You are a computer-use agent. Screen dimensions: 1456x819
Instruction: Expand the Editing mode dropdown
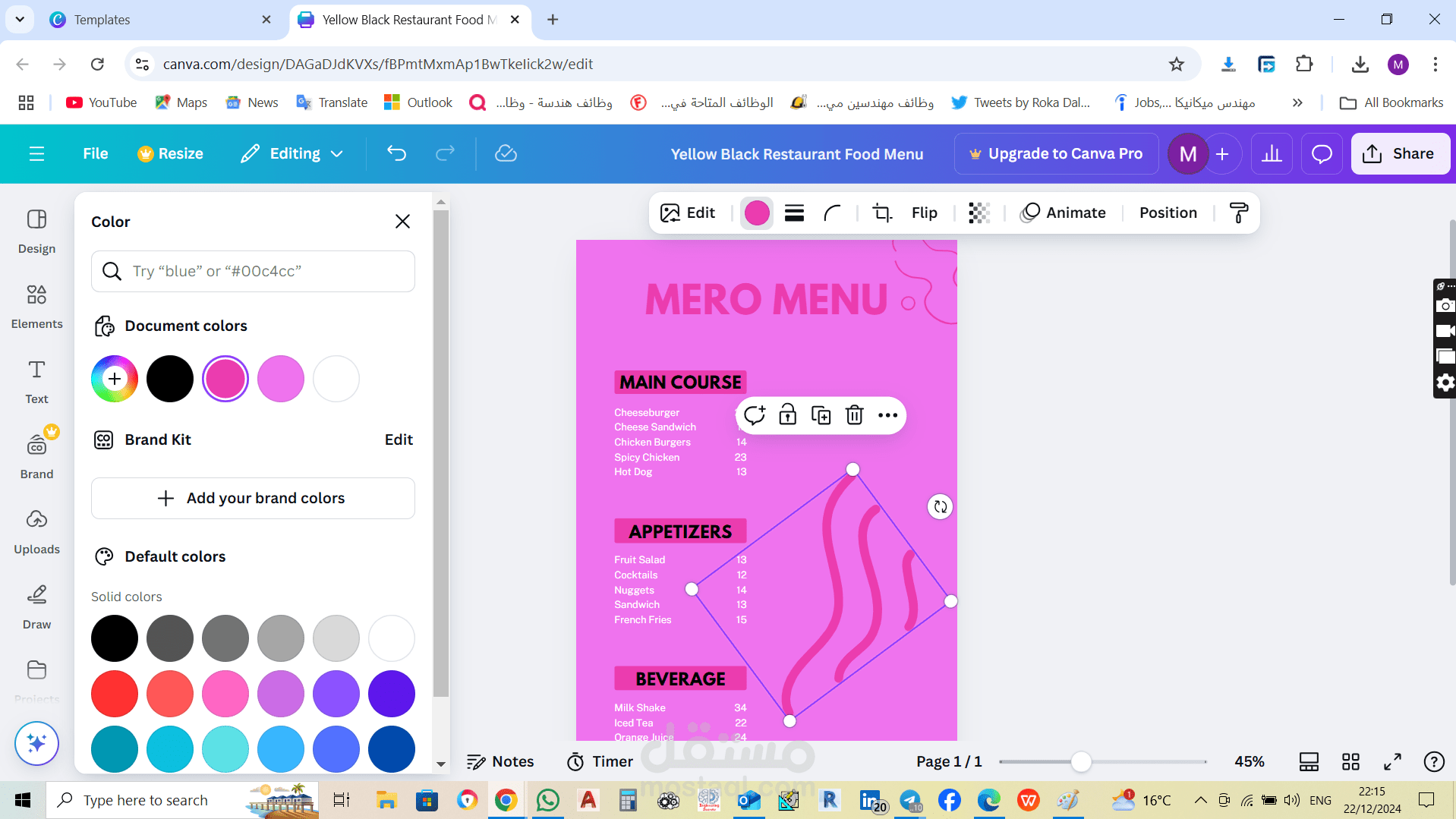(x=292, y=154)
